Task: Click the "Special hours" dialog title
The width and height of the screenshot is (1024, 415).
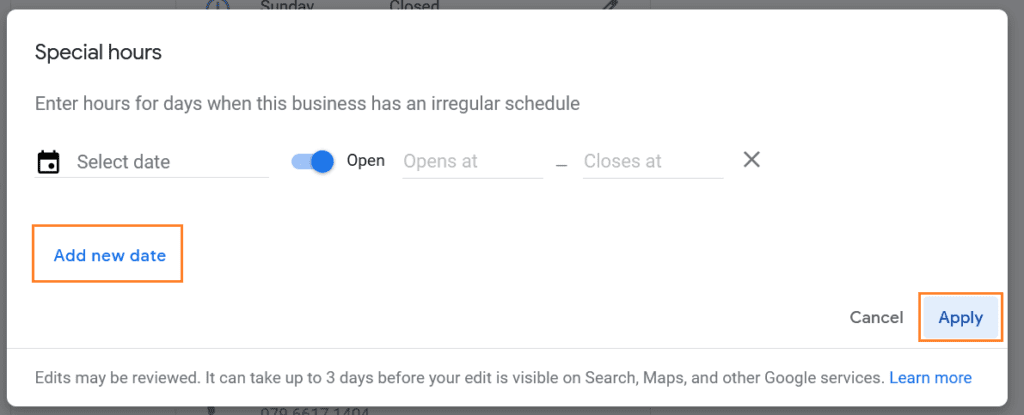Action: click(x=98, y=53)
